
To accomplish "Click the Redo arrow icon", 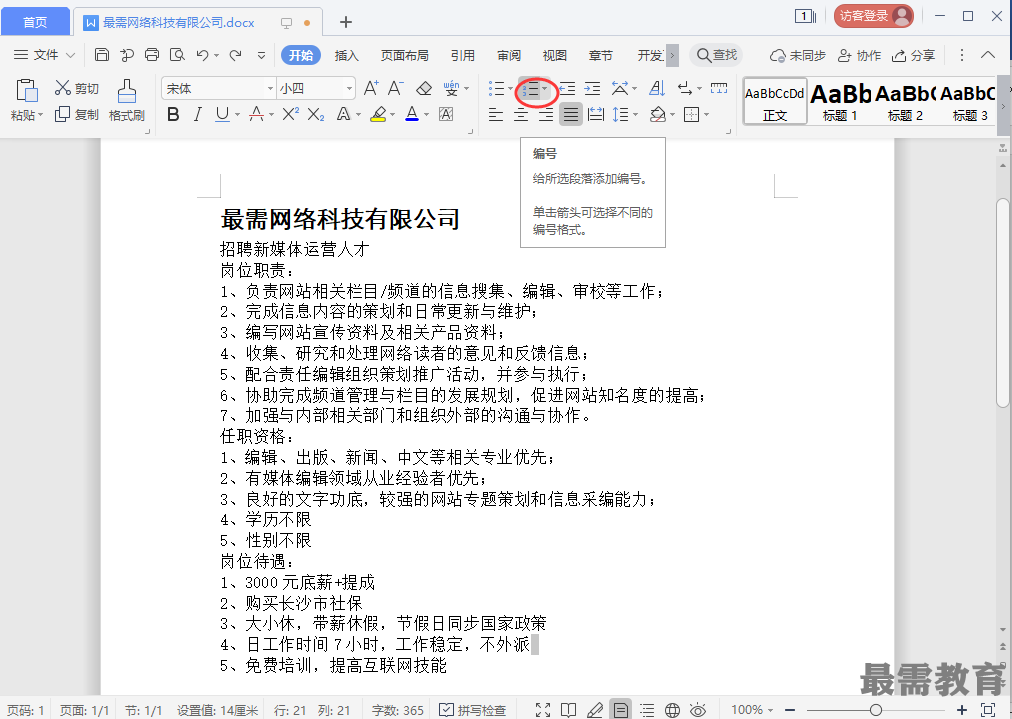I will coord(236,55).
